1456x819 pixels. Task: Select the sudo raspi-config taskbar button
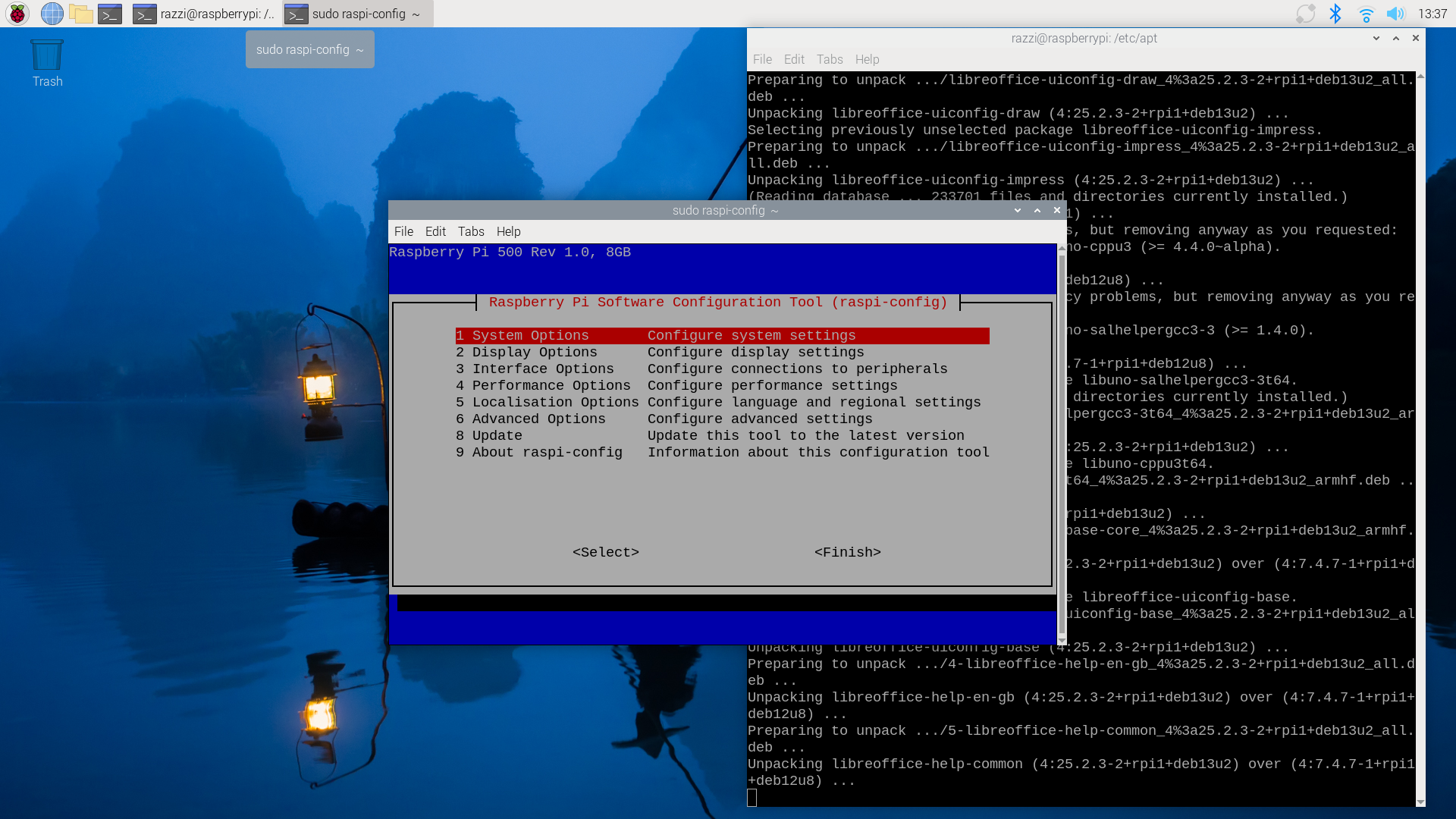[356, 14]
